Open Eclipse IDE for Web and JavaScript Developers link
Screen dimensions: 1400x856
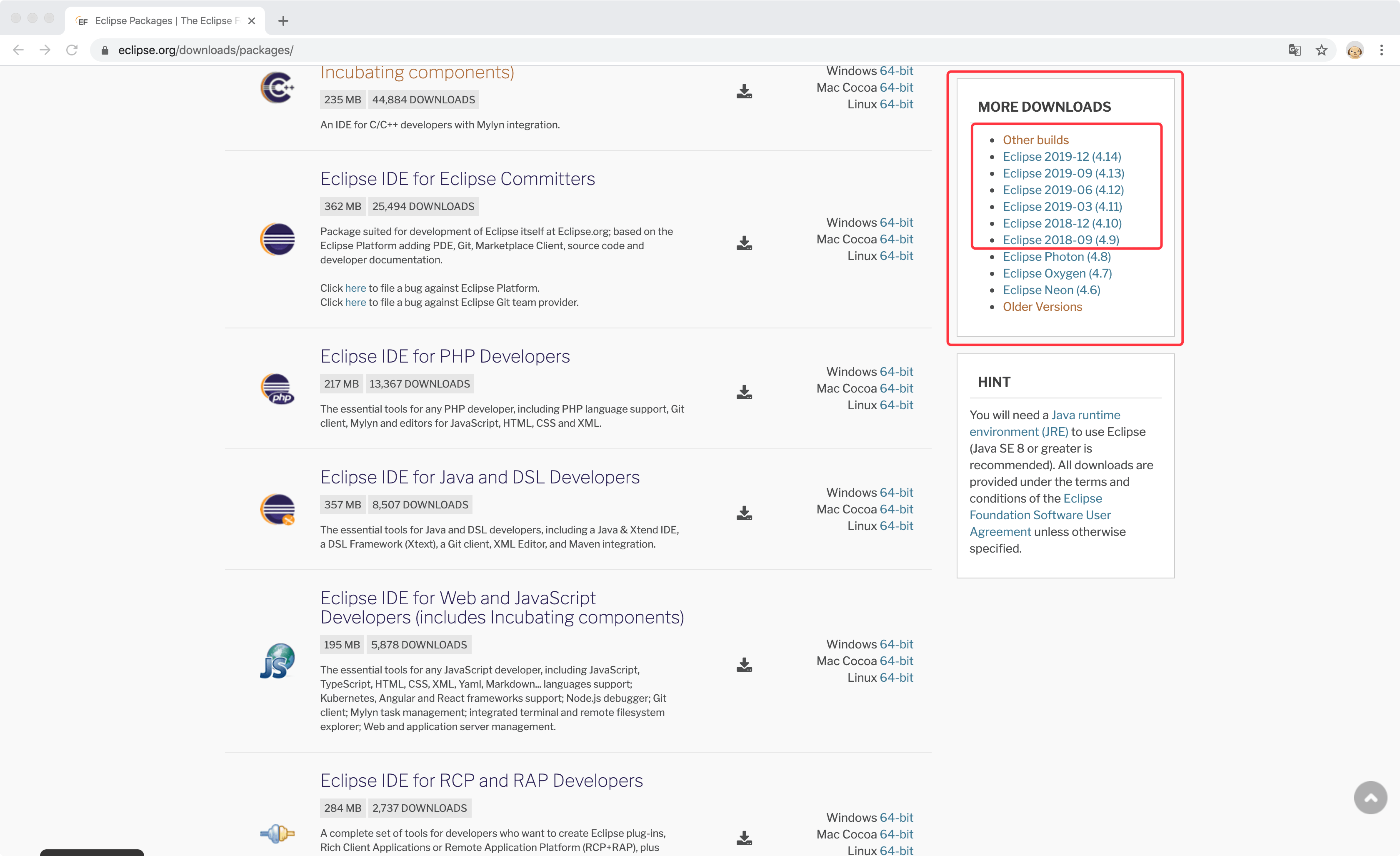coord(502,608)
